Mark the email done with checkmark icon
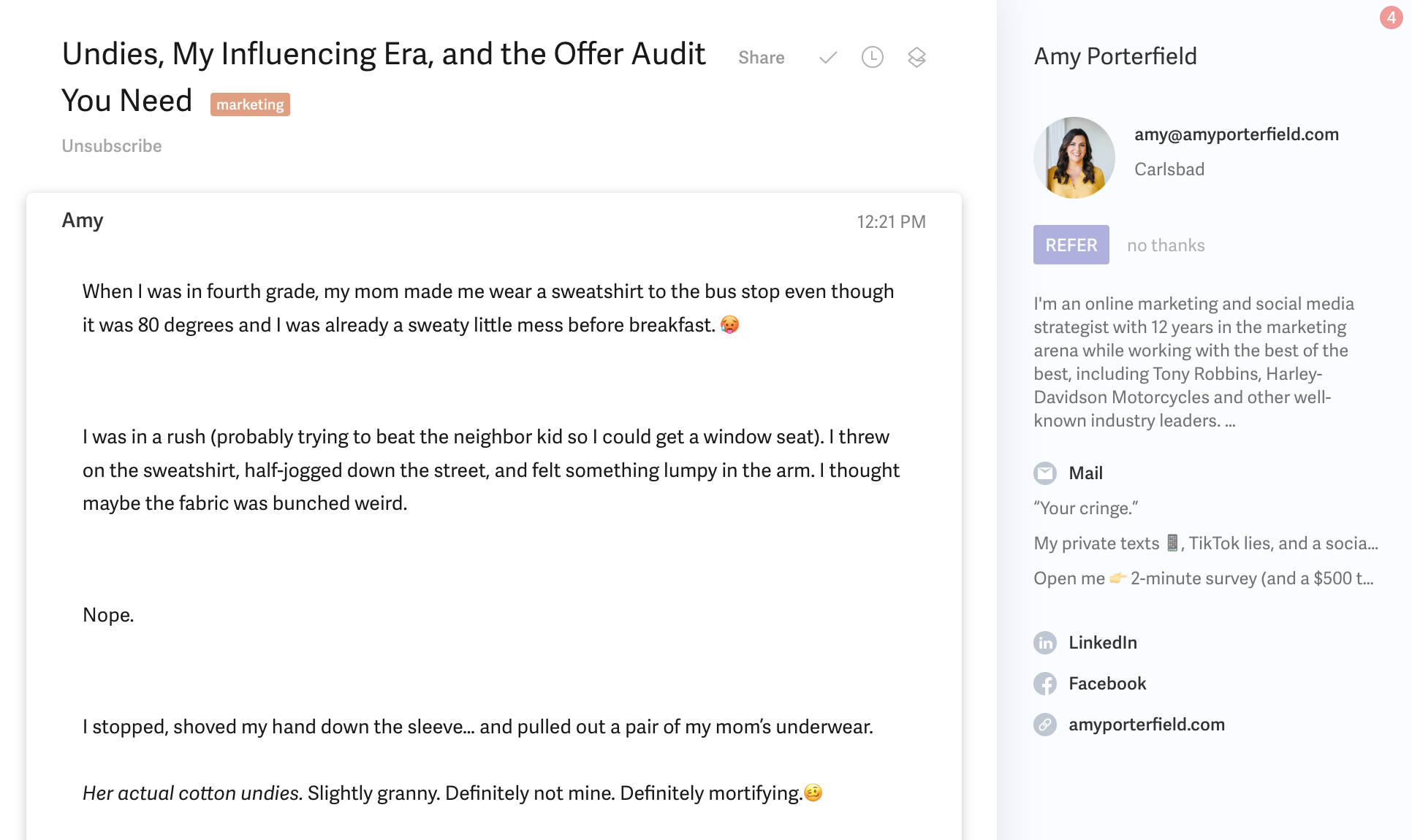 tap(828, 58)
